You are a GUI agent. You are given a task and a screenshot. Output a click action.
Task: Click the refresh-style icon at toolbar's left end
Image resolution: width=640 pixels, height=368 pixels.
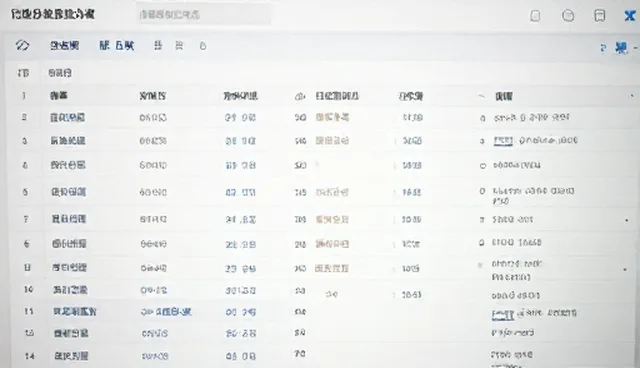point(22,45)
